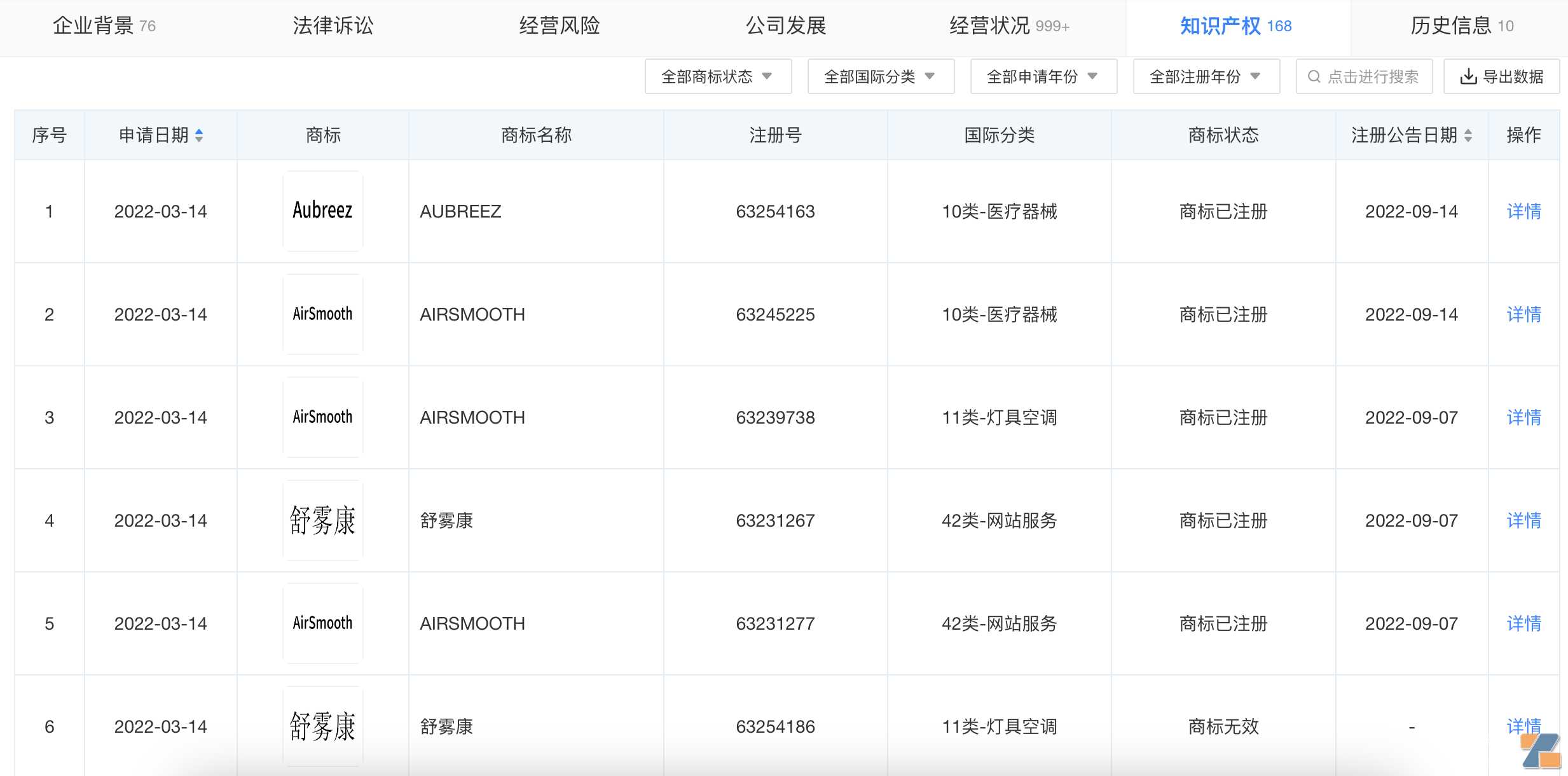This screenshot has width=1568, height=776.
Task: Click the AirSmooth trademark image in row 2
Action: [x=322, y=314]
